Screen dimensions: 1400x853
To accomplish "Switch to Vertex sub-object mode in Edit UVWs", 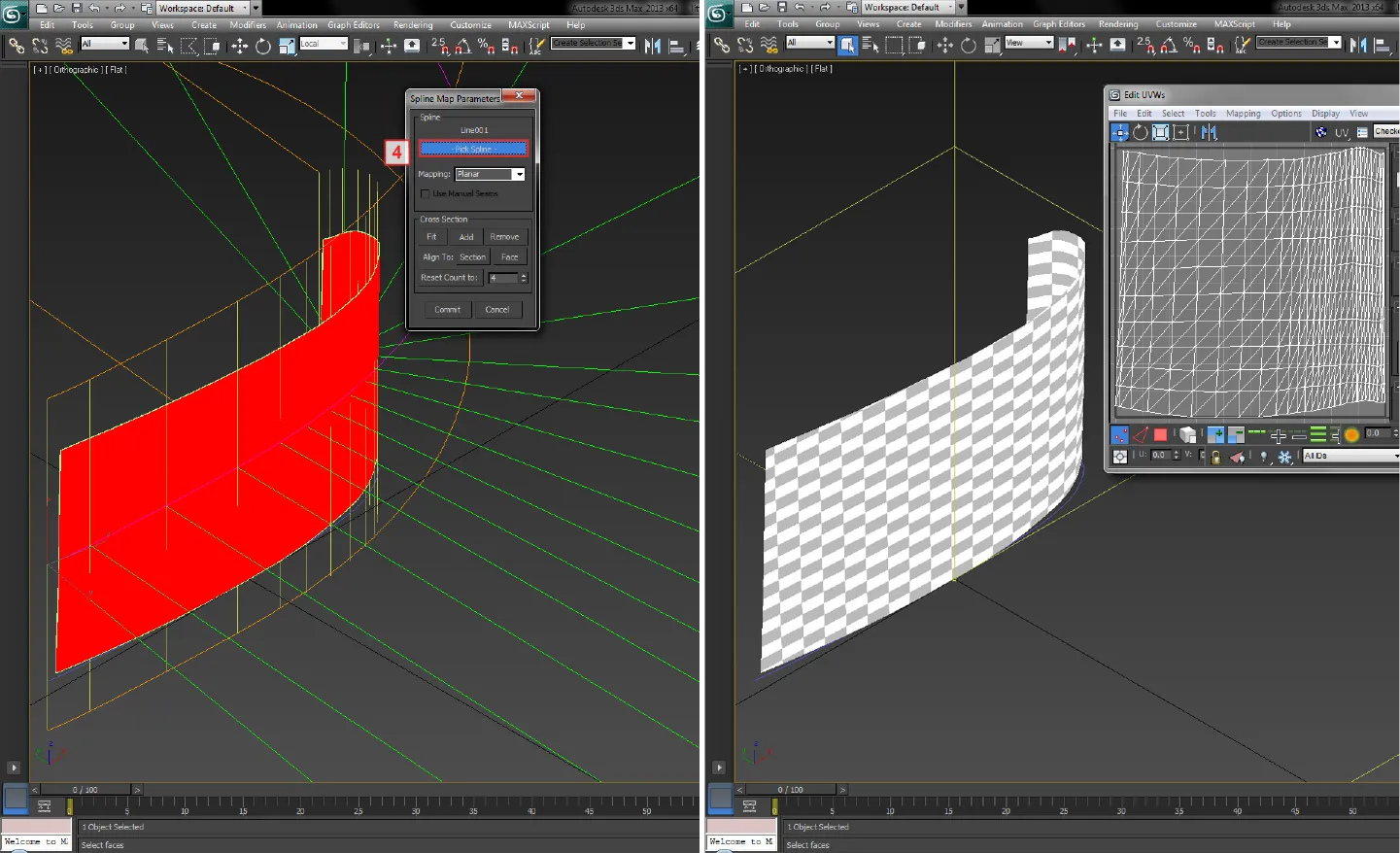I will pos(1119,435).
